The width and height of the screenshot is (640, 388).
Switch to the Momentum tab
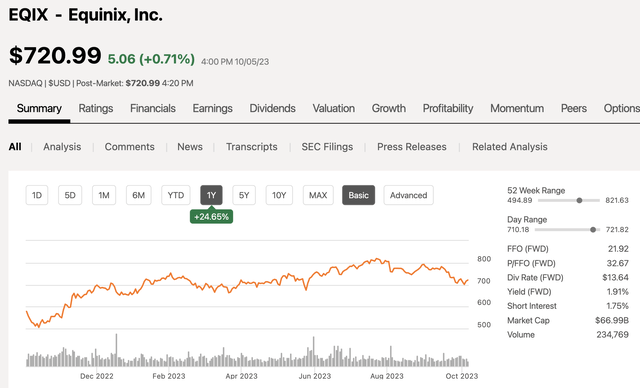tap(517, 109)
